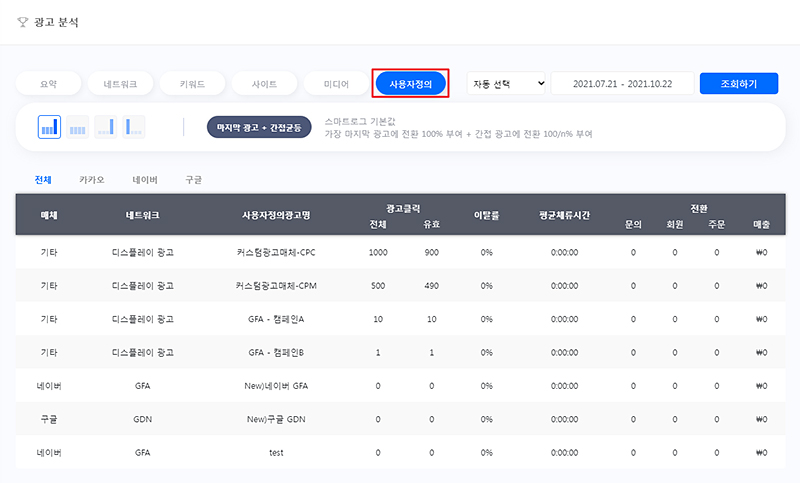Click the 유효 sub-column header

tap(432, 224)
